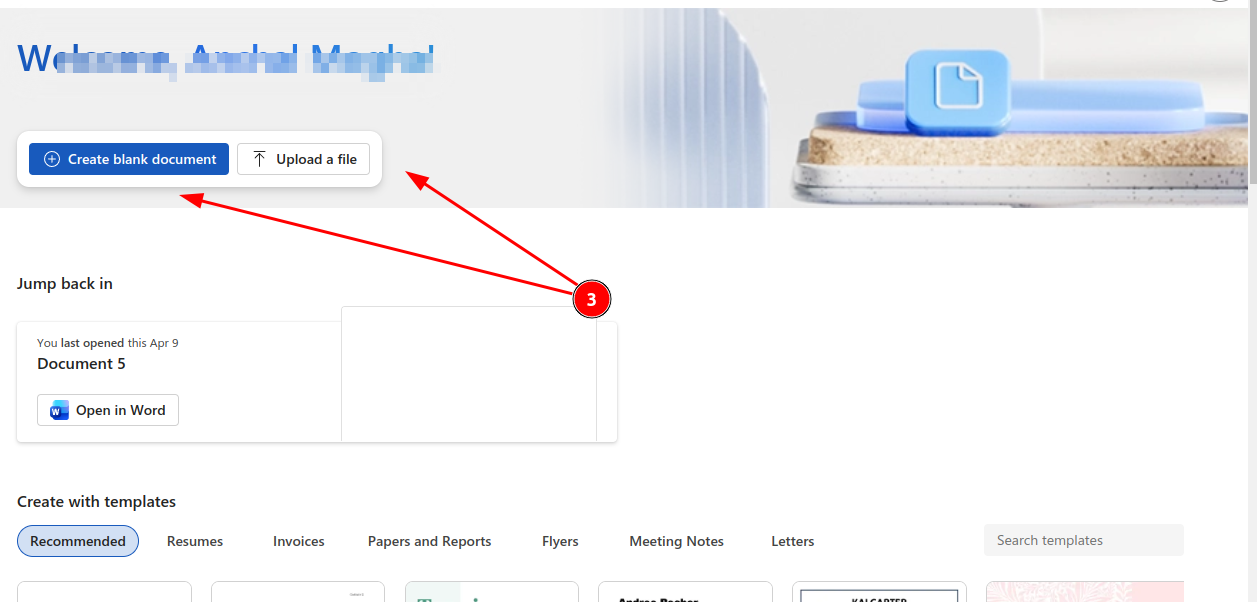Viewport: 1257px width, 602px height.
Task: Select the Recommended templates tab
Action: coord(78,541)
